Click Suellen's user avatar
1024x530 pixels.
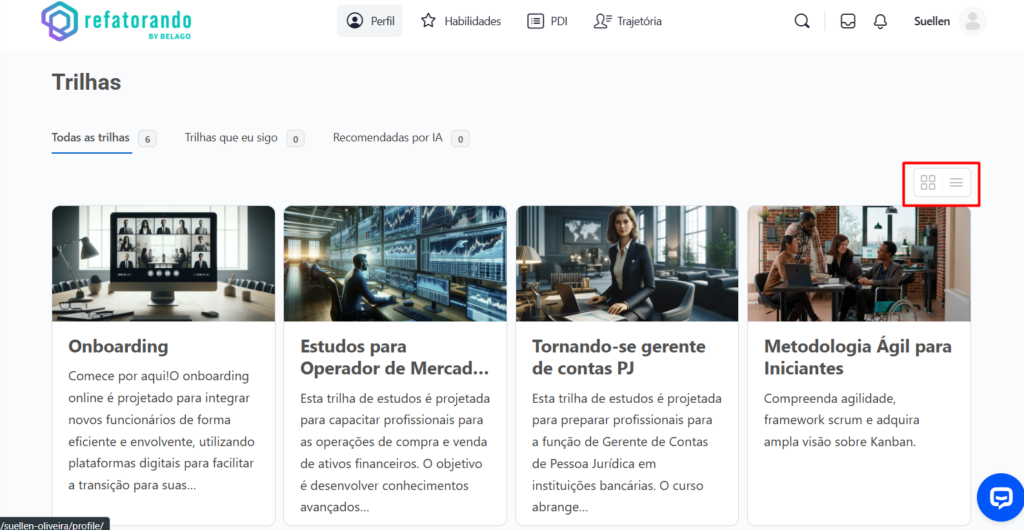point(971,21)
